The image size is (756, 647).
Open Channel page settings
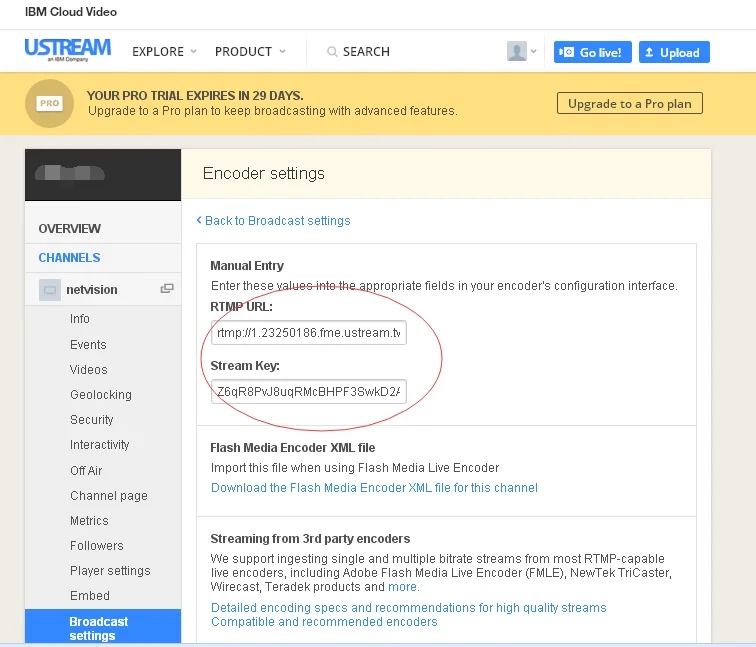pos(109,496)
